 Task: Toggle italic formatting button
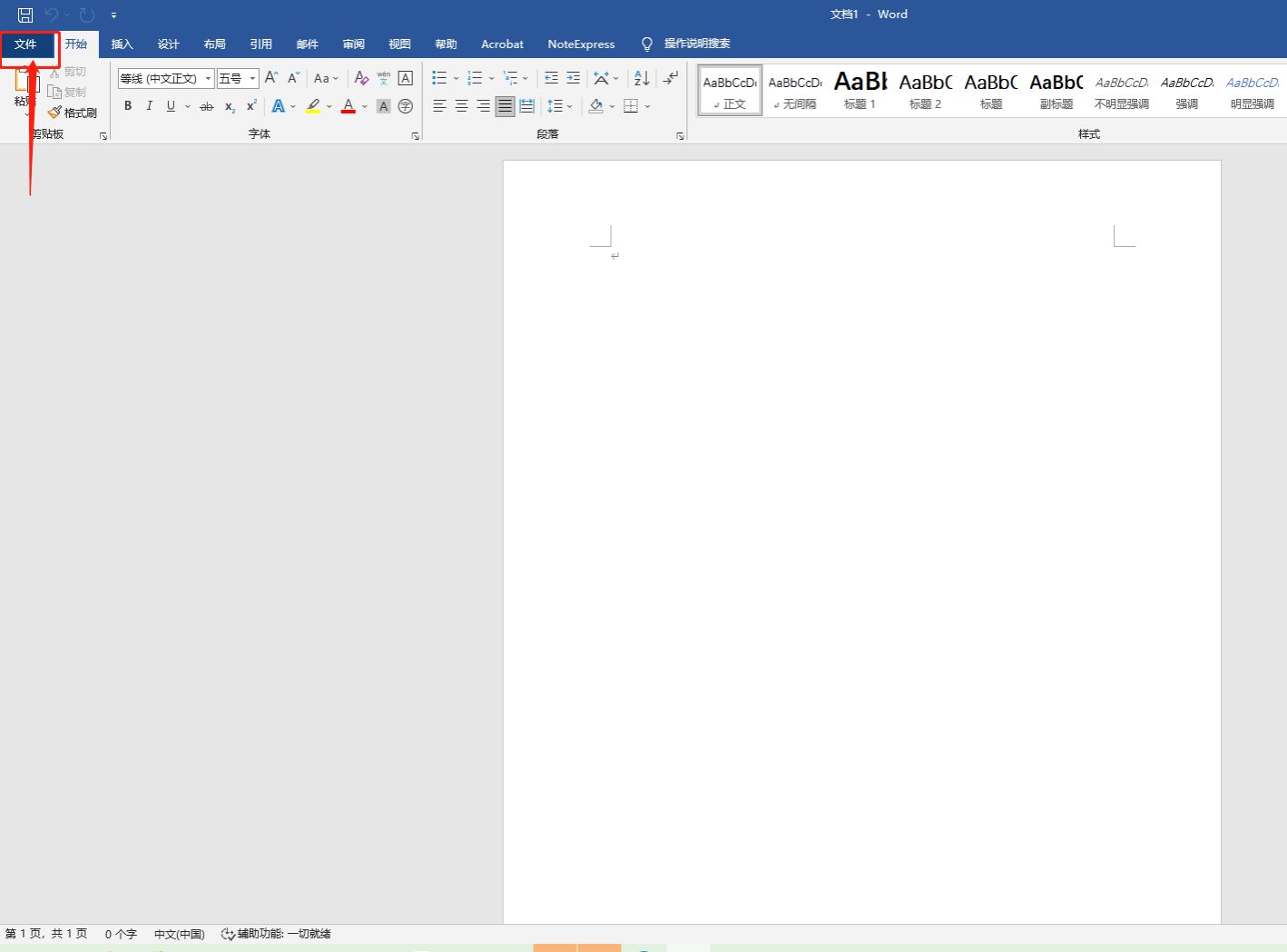pos(149,106)
